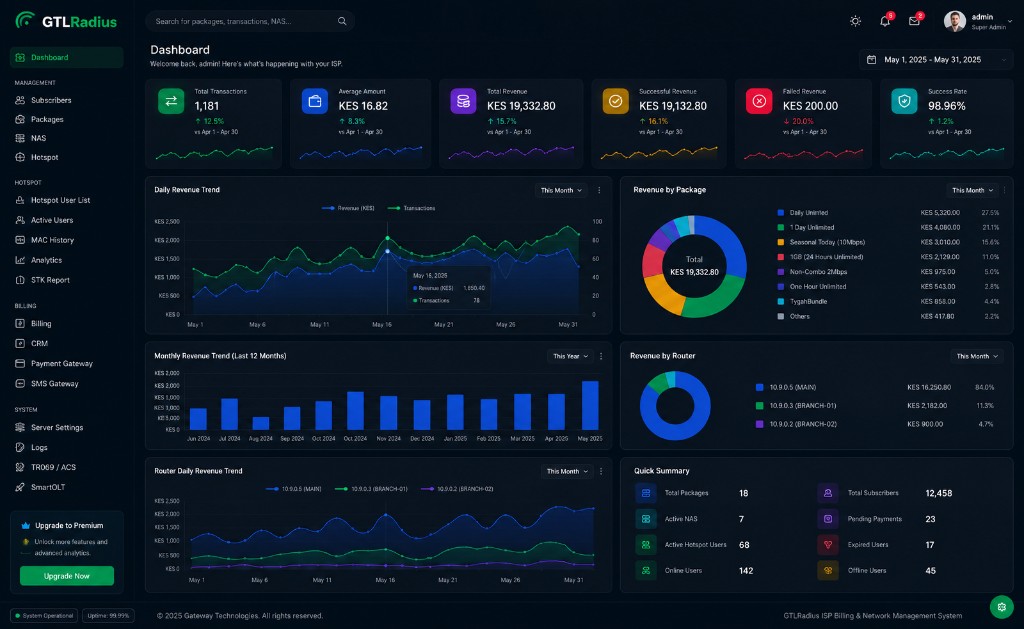1024x629 pixels.
Task: Click the MAC History sidebar icon
Action: coord(20,240)
